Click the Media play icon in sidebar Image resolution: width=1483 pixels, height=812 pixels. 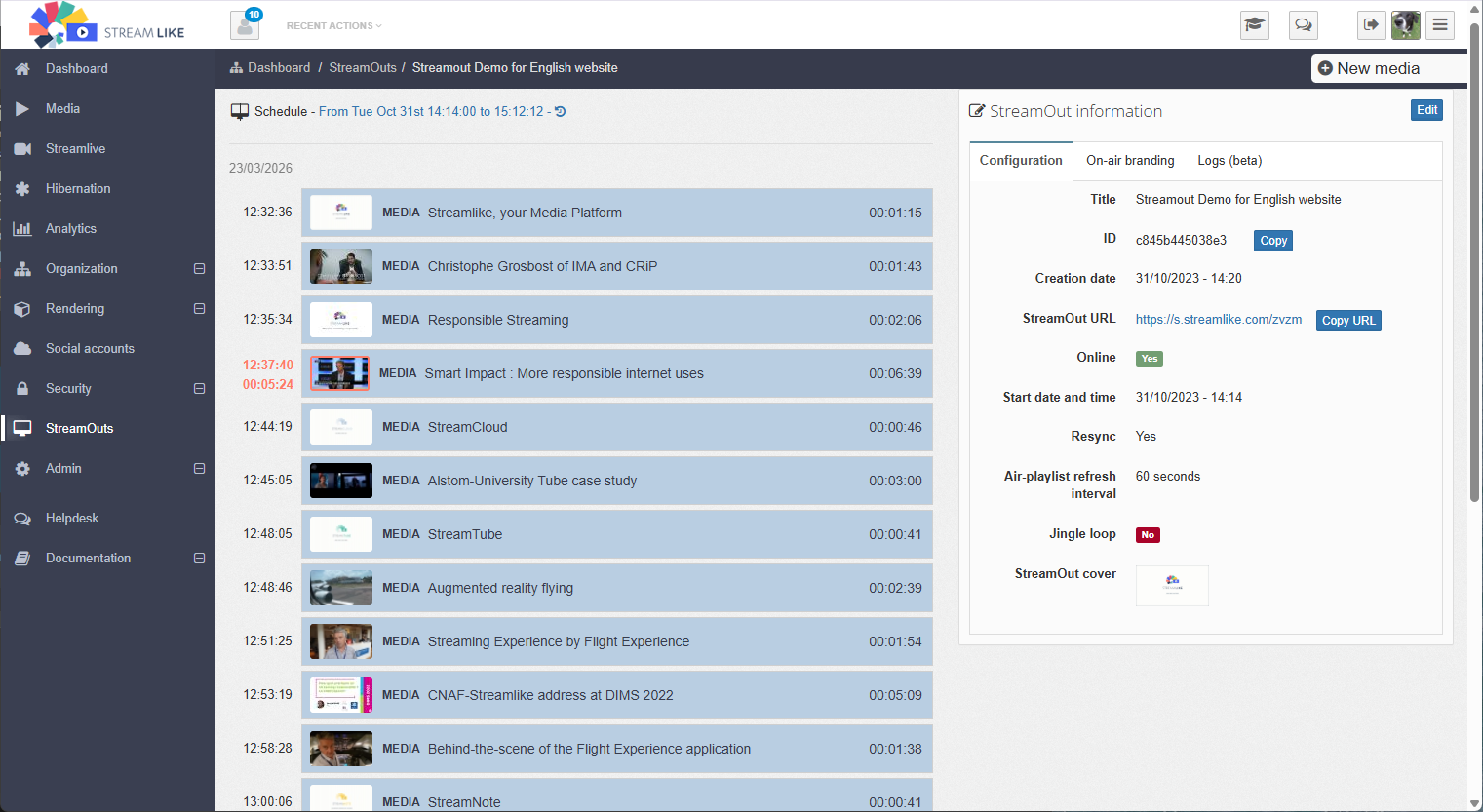click(22, 109)
